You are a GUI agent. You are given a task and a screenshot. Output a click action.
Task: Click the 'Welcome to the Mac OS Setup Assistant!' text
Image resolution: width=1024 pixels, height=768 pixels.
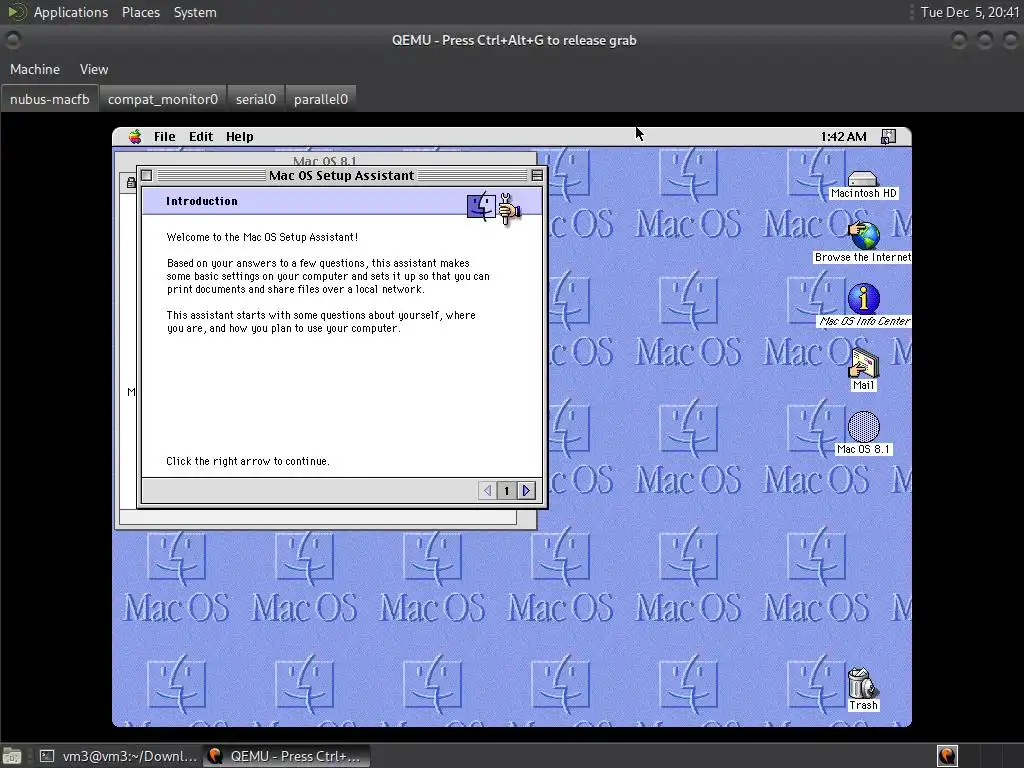(262, 237)
